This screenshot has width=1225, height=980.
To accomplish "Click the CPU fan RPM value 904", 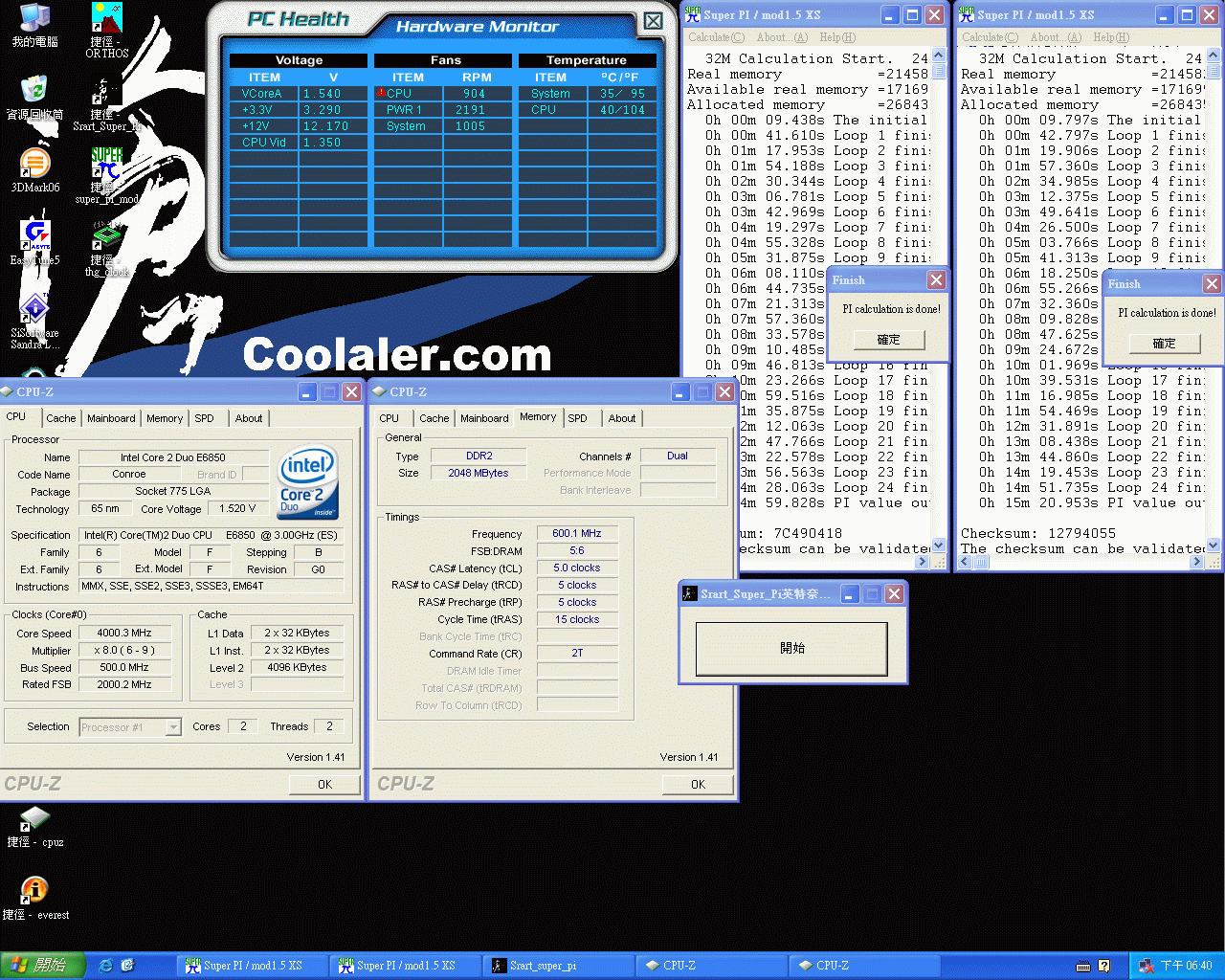I will coord(475,94).
